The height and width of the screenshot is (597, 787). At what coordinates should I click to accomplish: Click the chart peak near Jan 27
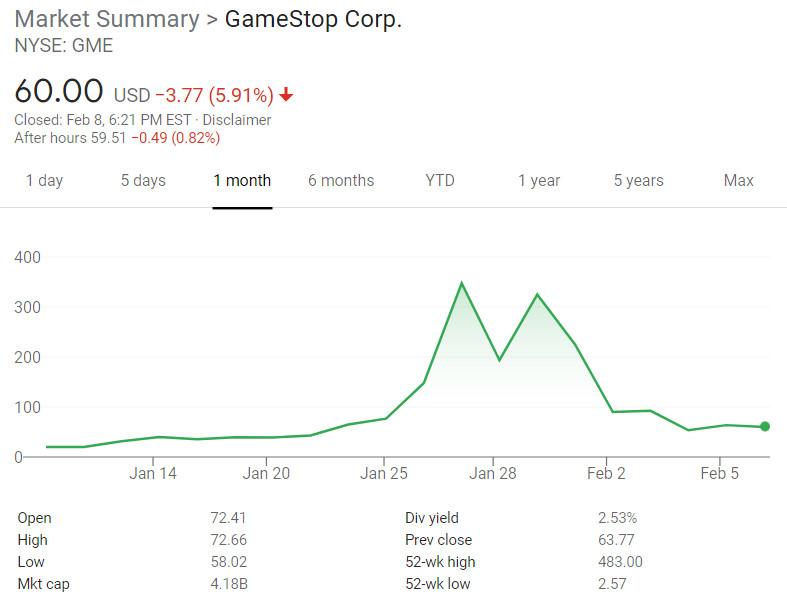tap(461, 284)
